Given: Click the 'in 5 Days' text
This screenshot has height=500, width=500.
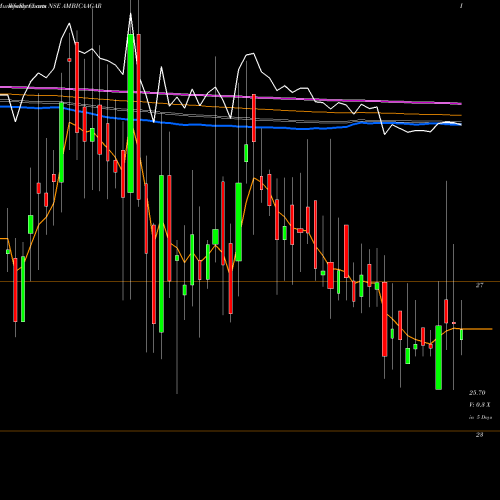Looking at the screenshot, I should pos(480,417).
